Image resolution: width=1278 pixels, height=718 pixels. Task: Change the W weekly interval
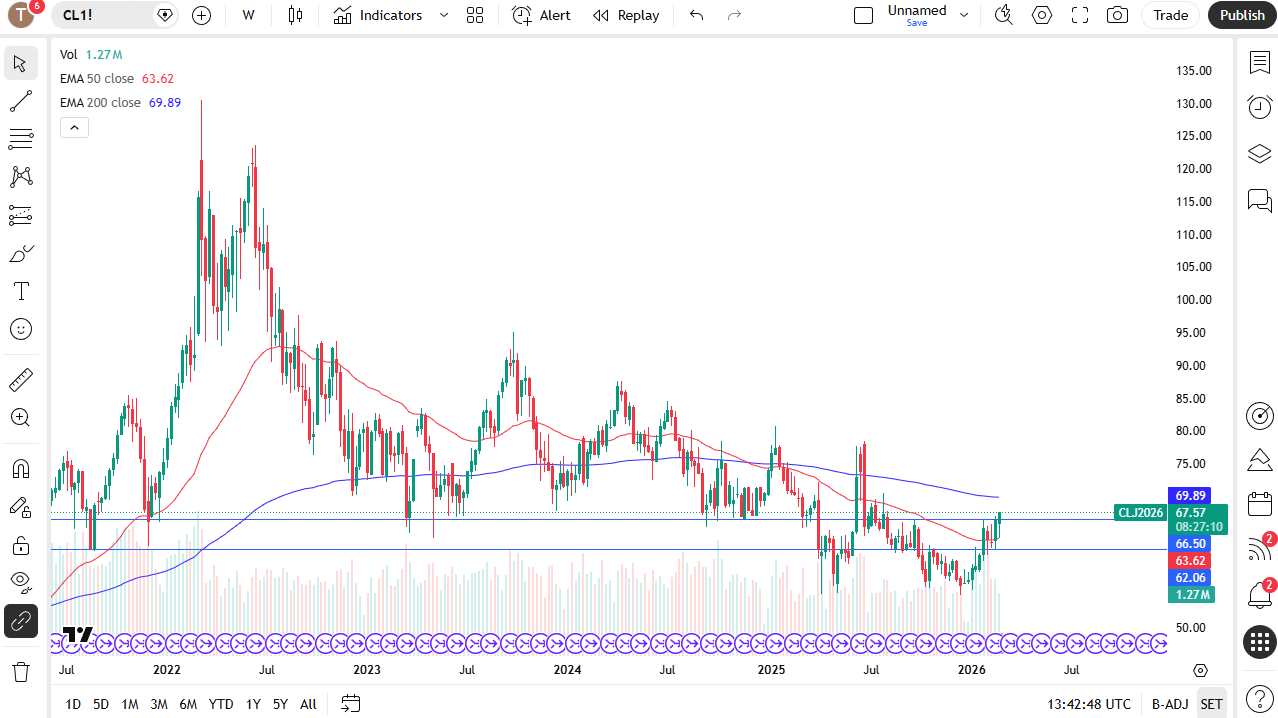tap(248, 15)
